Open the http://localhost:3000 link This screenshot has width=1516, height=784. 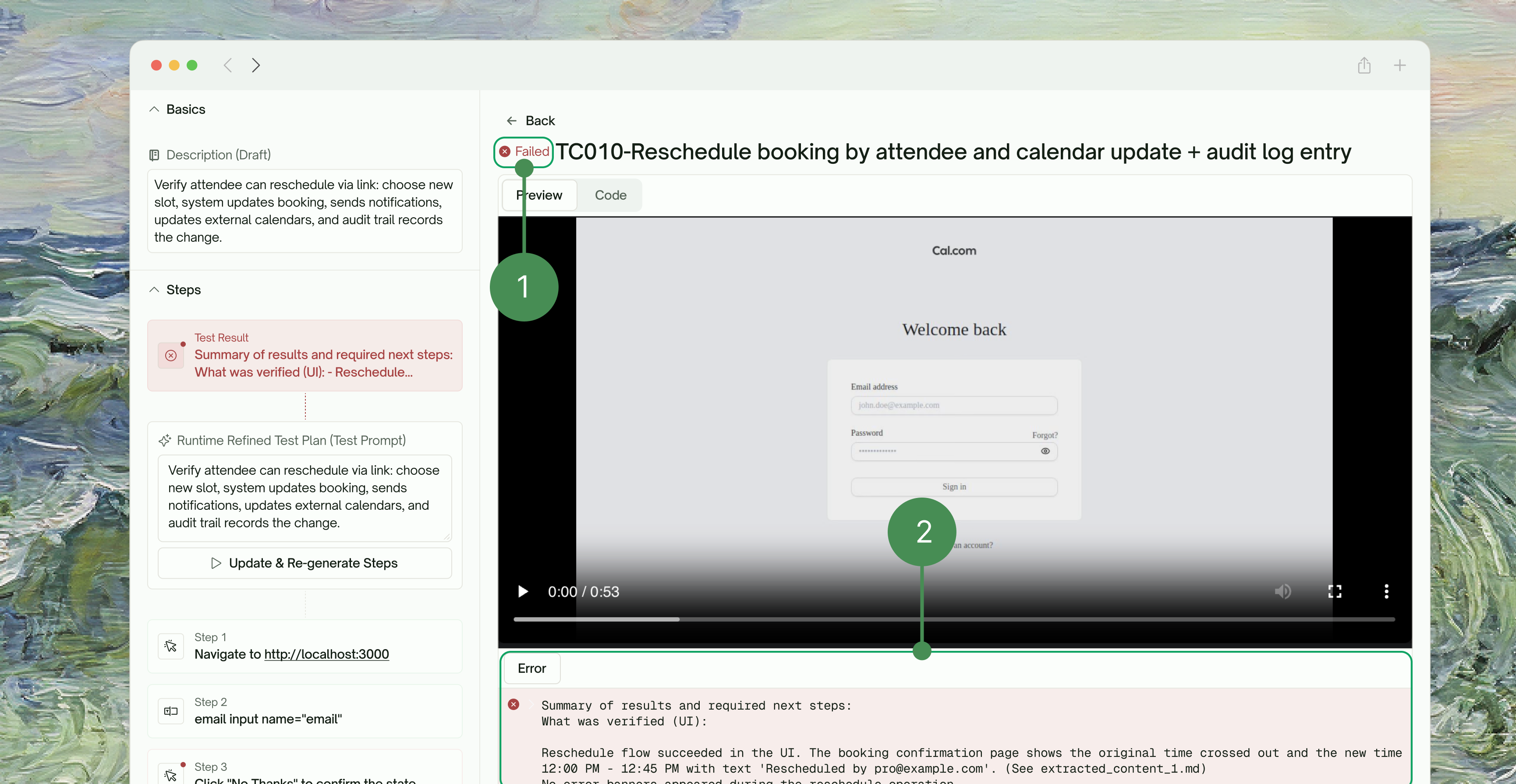pos(326,654)
